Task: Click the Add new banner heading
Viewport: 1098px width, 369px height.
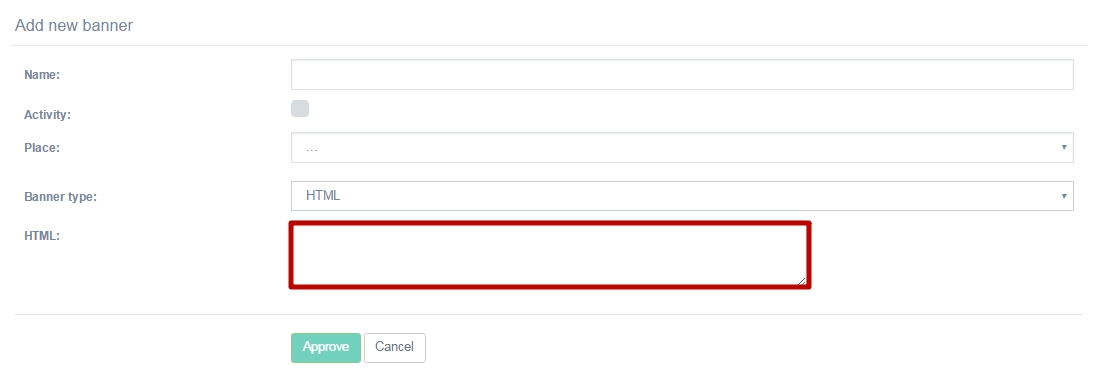Action: point(74,26)
